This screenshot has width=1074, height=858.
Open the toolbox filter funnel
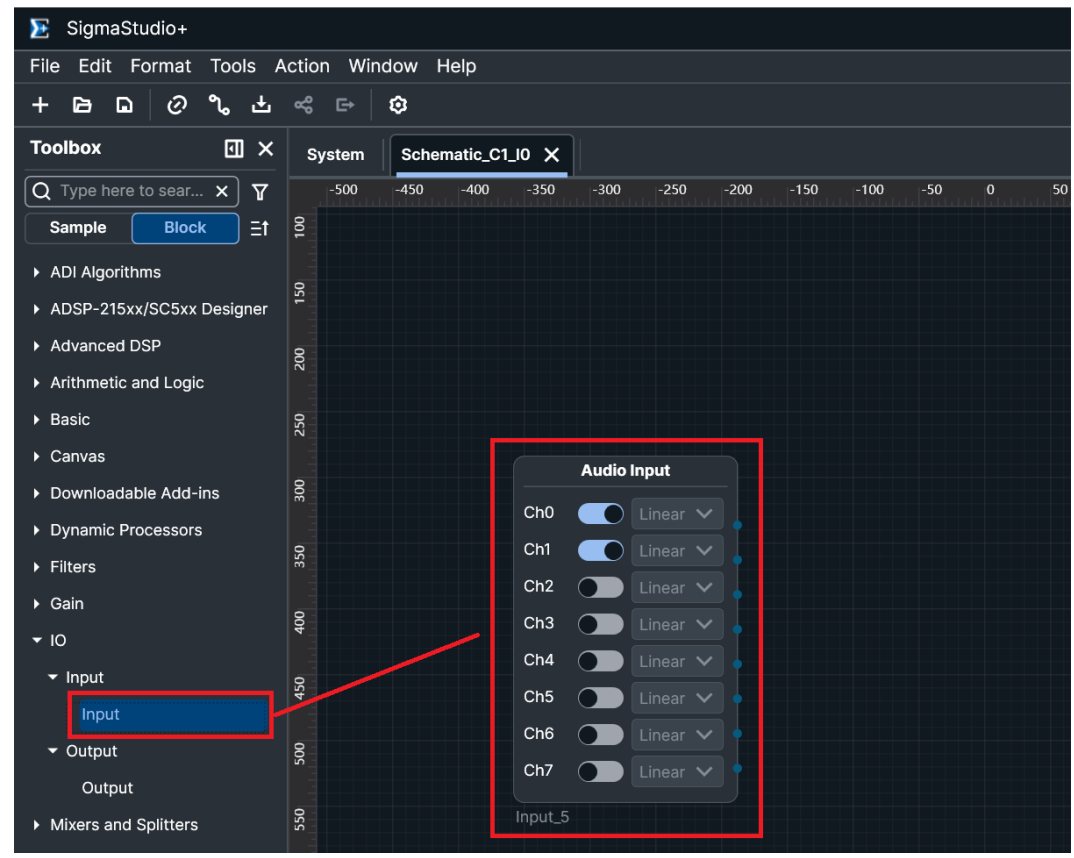click(260, 192)
